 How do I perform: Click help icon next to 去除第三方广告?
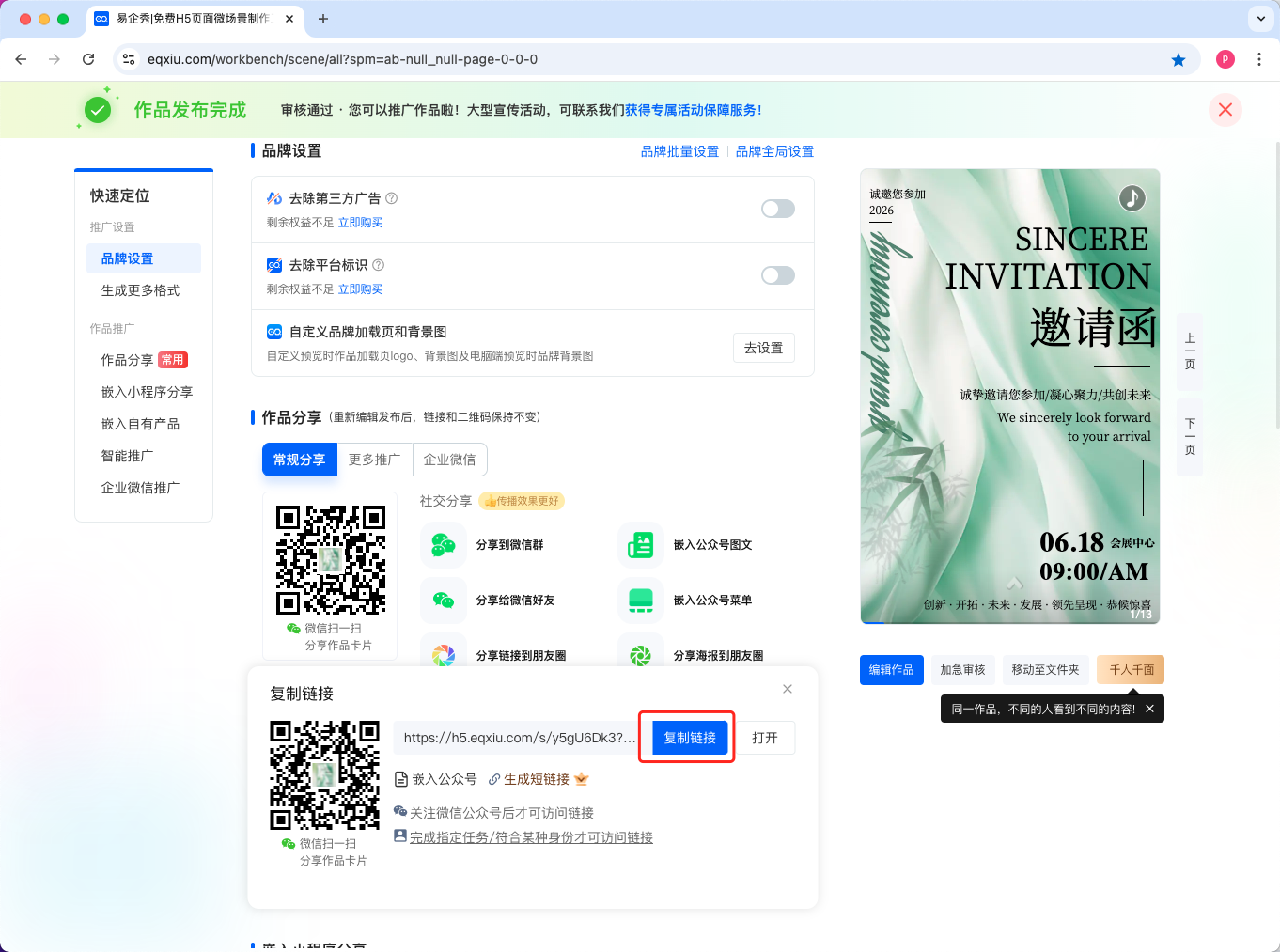(392, 198)
